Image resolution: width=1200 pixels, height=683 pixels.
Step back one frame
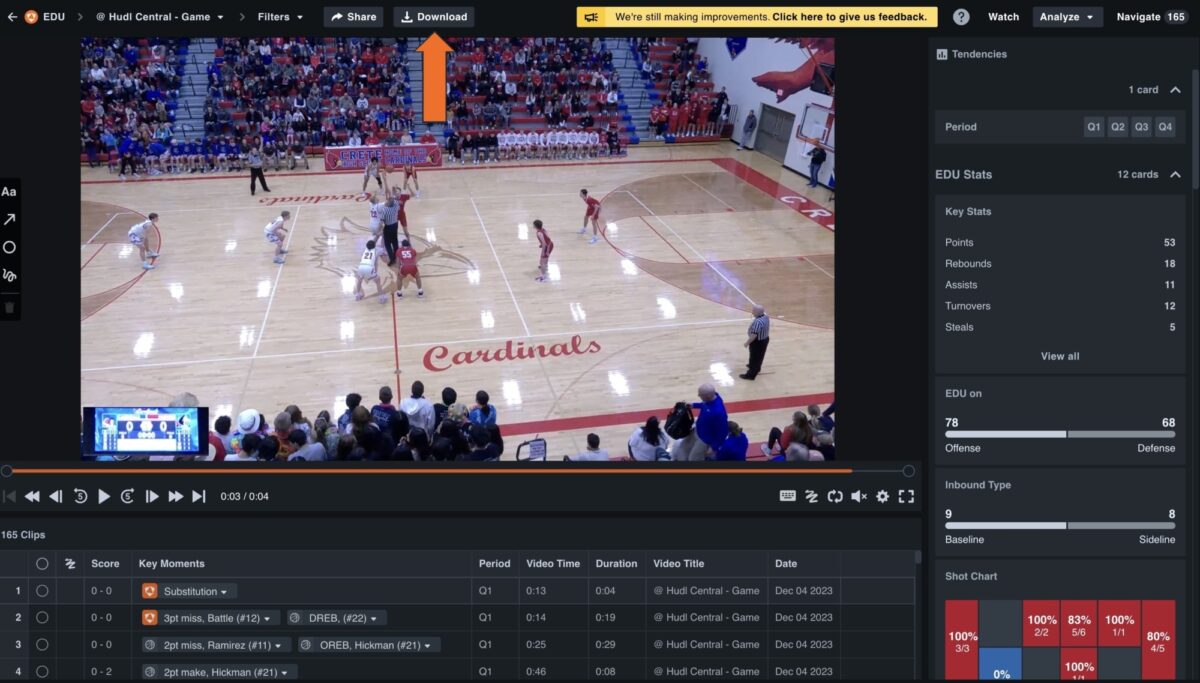coord(56,496)
